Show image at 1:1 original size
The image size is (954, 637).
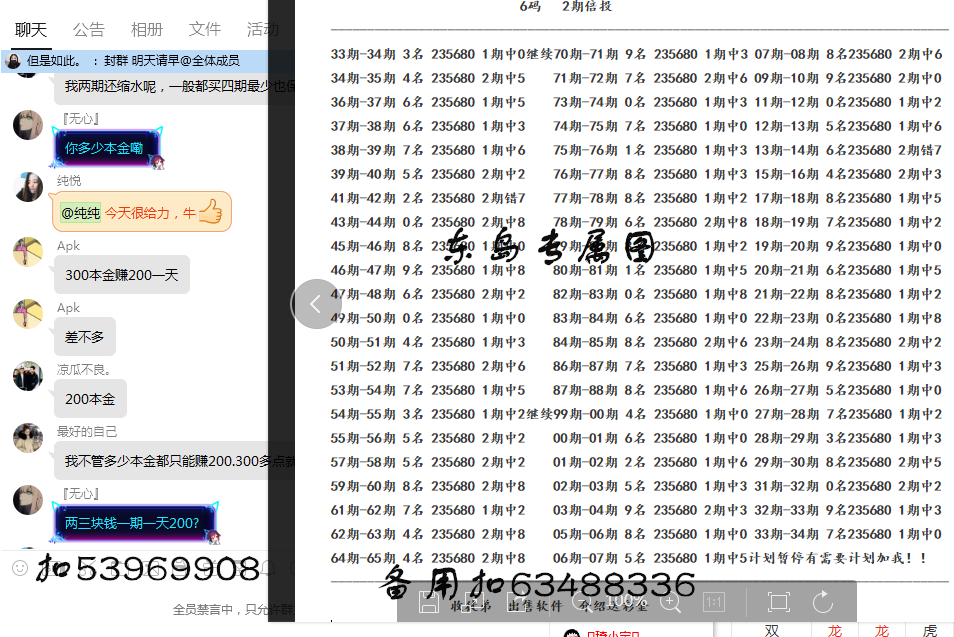point(713,602)
